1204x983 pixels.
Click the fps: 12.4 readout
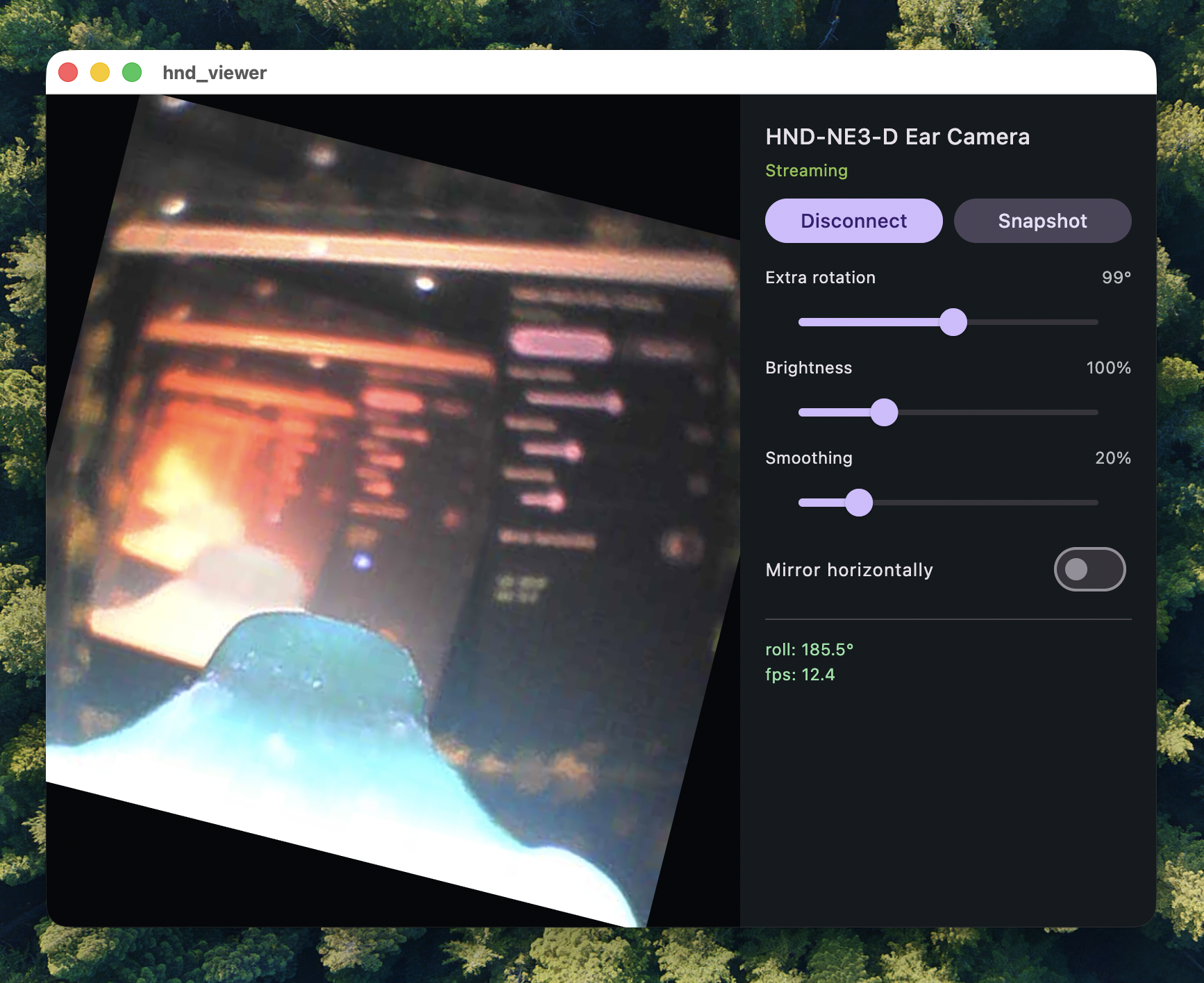tap(800, 675)
